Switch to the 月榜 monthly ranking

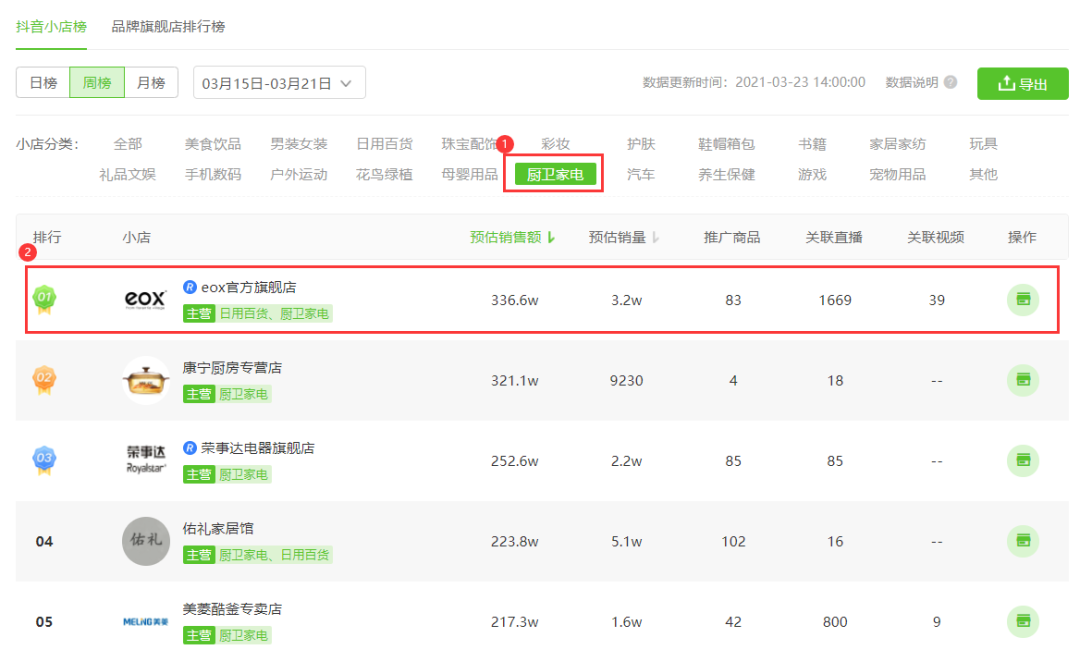pos(151,83)
